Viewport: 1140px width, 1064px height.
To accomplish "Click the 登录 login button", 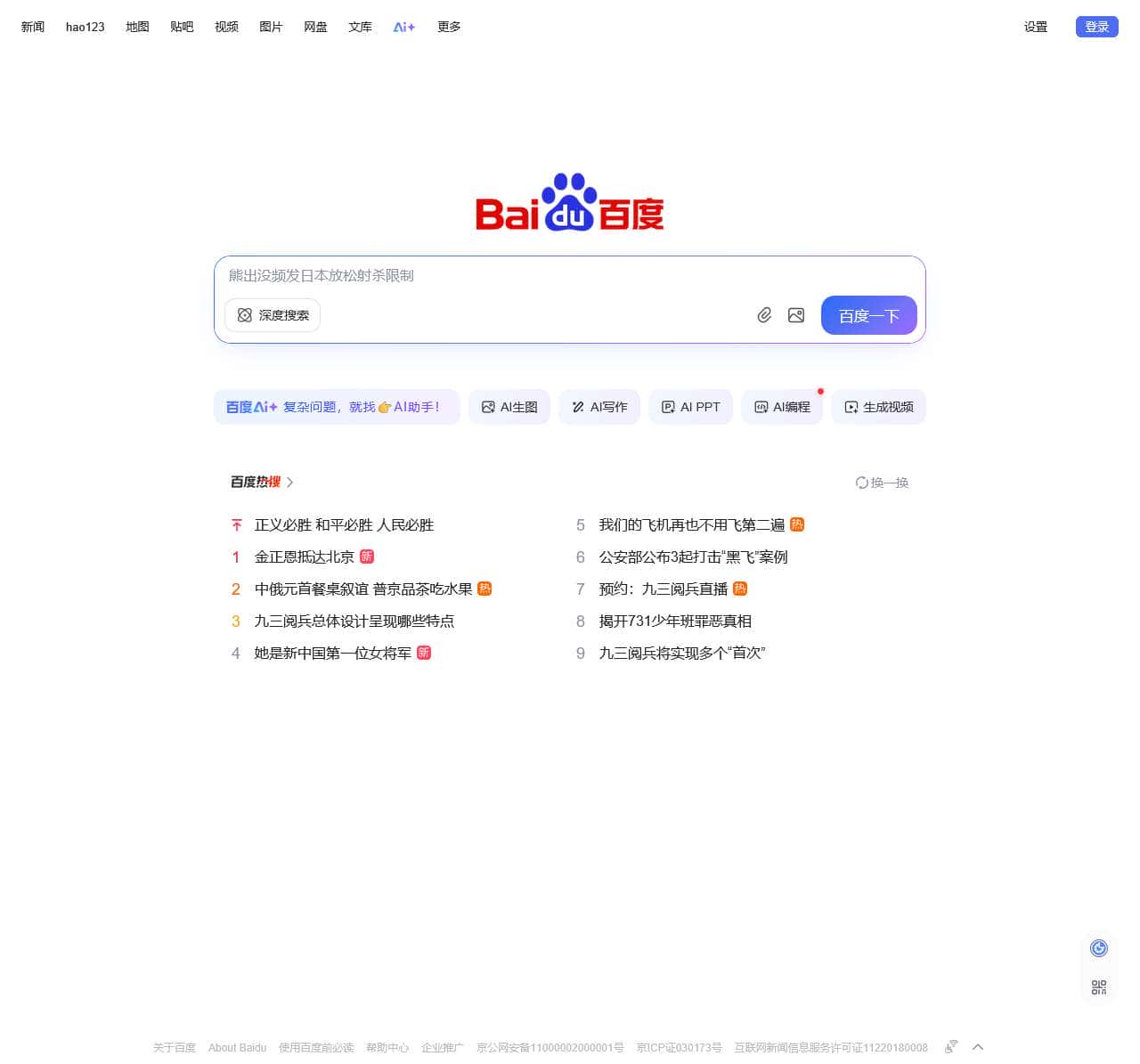I will click(1096, 27).
